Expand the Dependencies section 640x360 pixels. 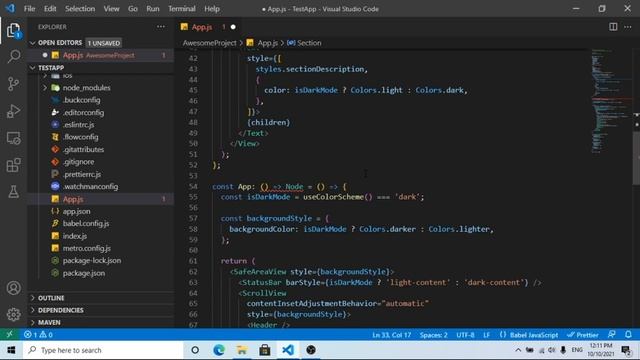click(x=60, y=310)
